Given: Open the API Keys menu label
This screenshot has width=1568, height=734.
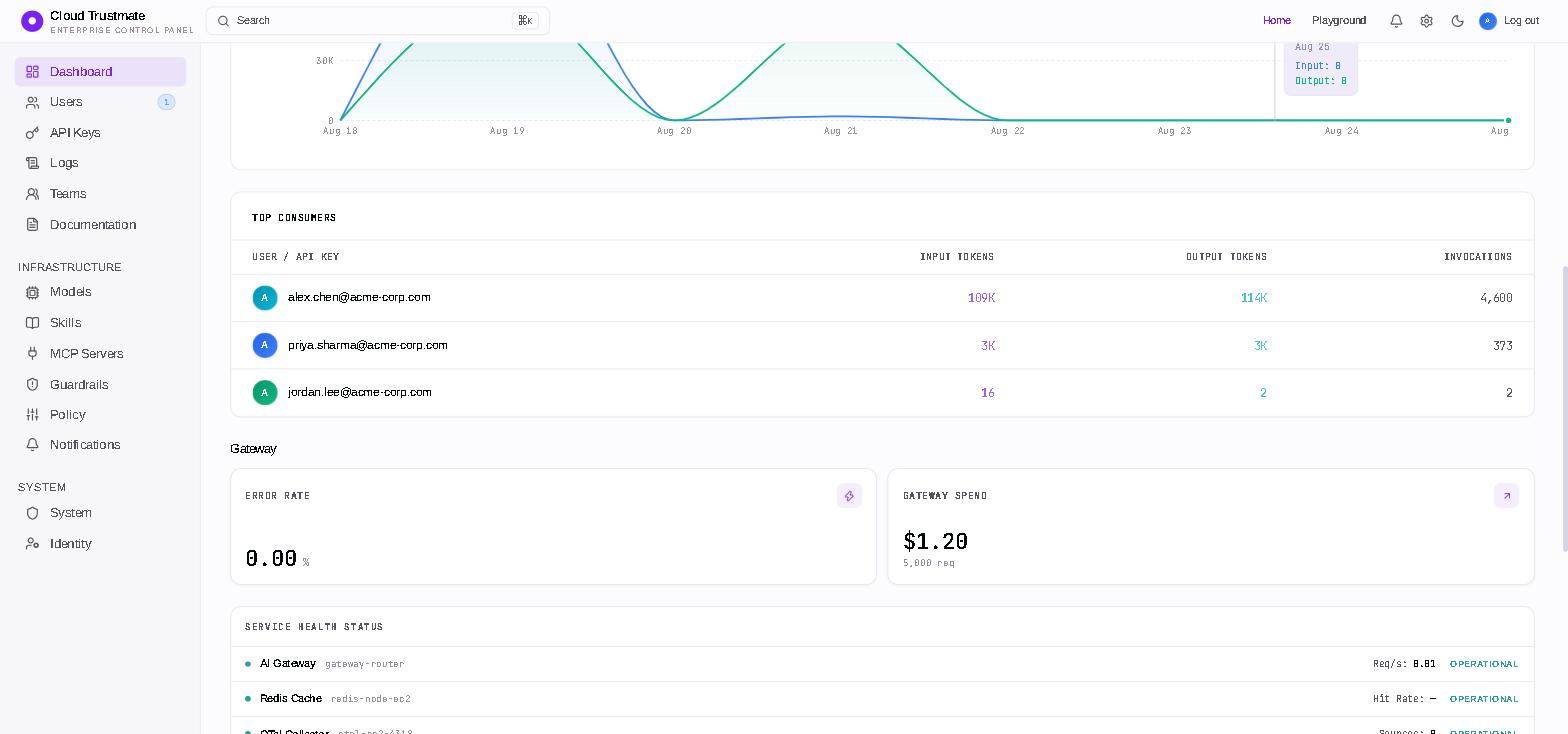Looking at the screenshot, I should (75, 133).
